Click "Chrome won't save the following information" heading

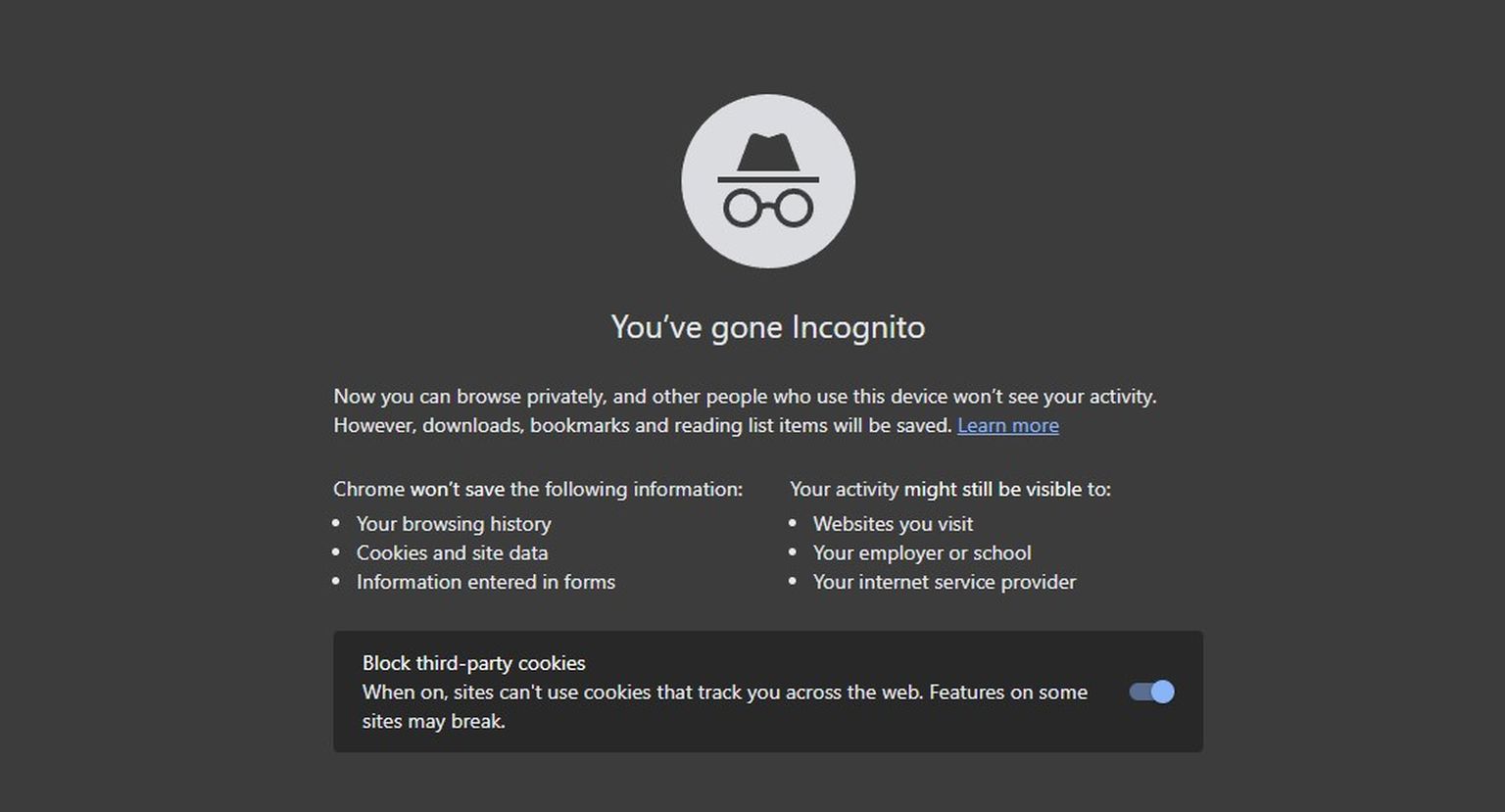point(538,489)
